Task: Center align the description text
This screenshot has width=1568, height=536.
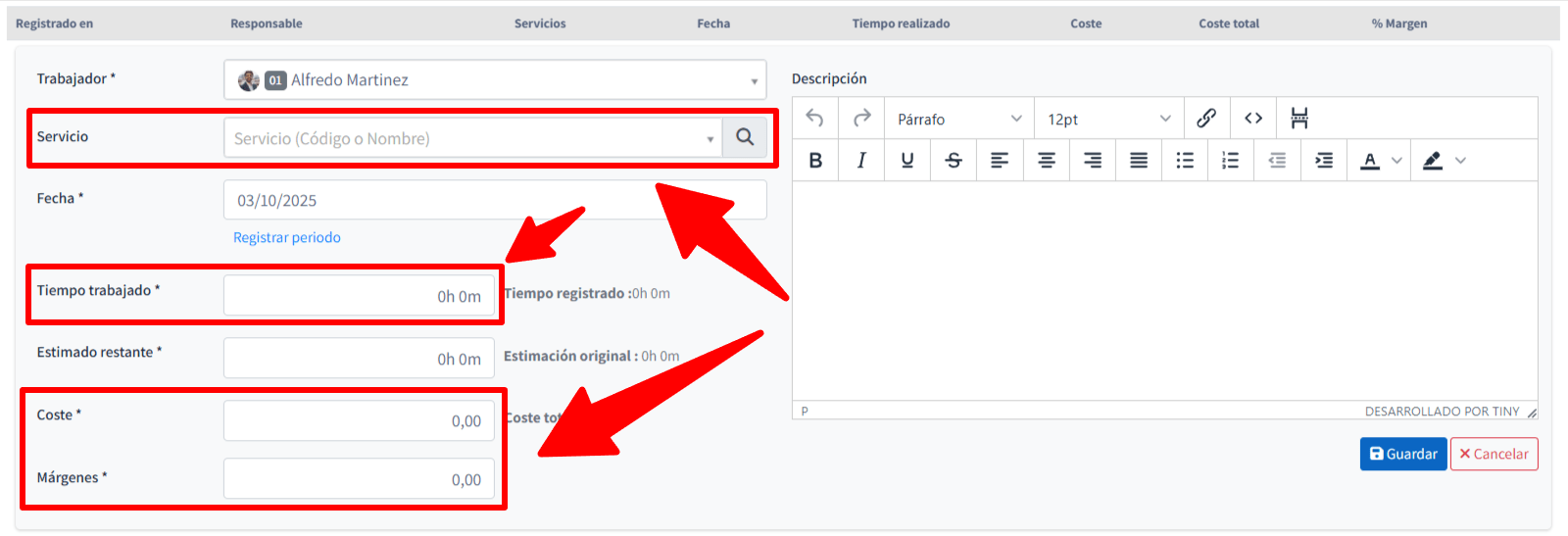Action: 1046,161
